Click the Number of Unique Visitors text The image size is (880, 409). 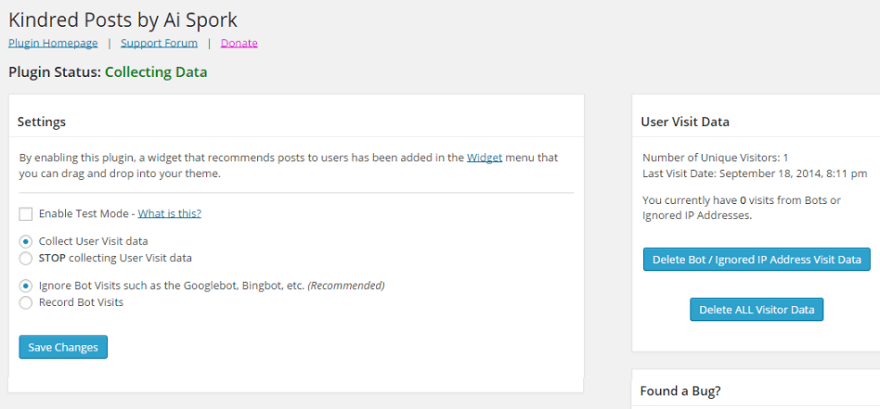pos(715,158)
